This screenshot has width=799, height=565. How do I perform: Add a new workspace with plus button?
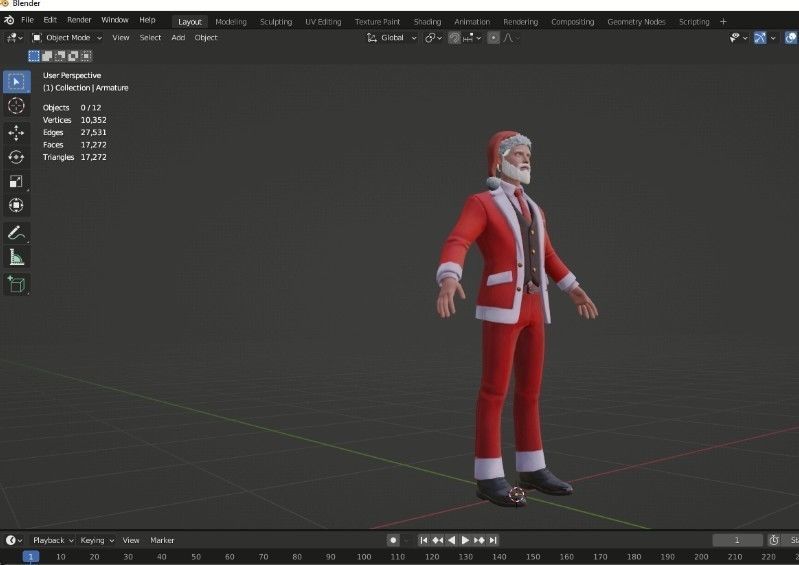coord(723,21)
